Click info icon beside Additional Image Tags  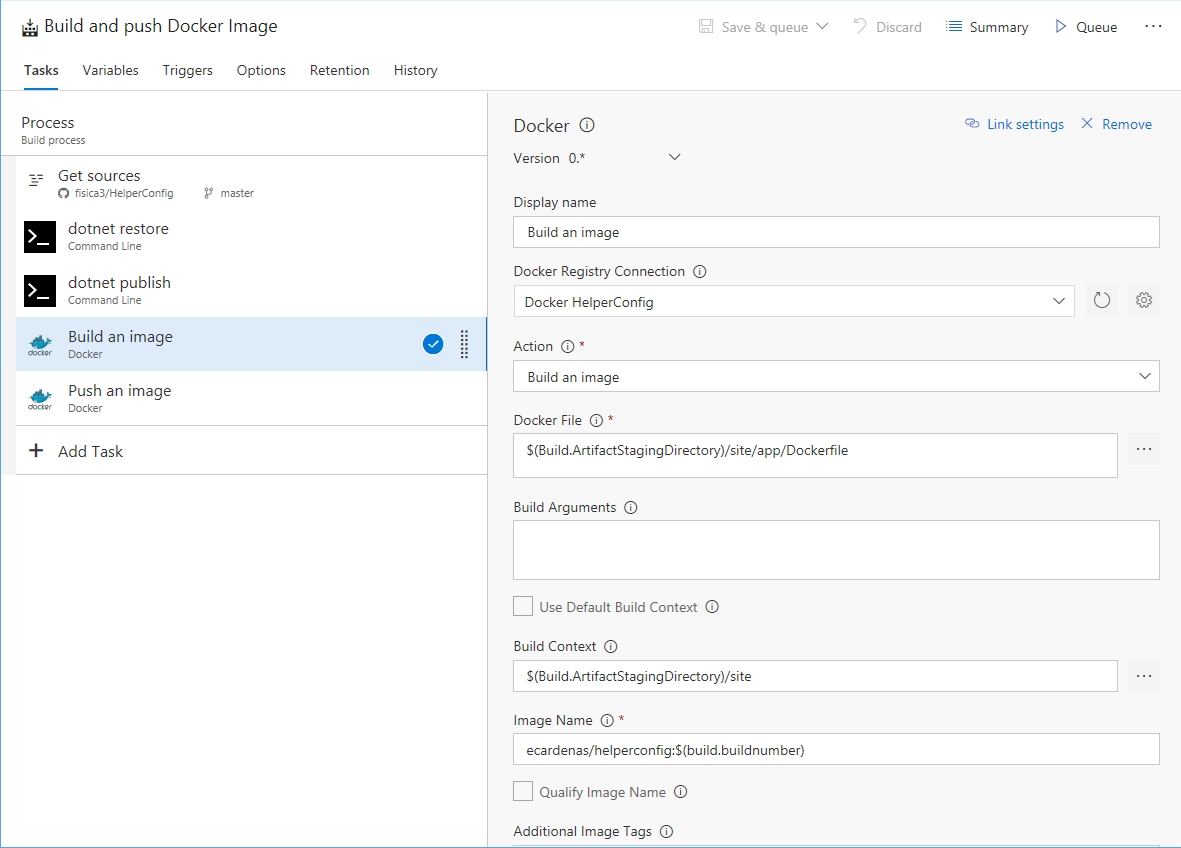click(667, 831)
